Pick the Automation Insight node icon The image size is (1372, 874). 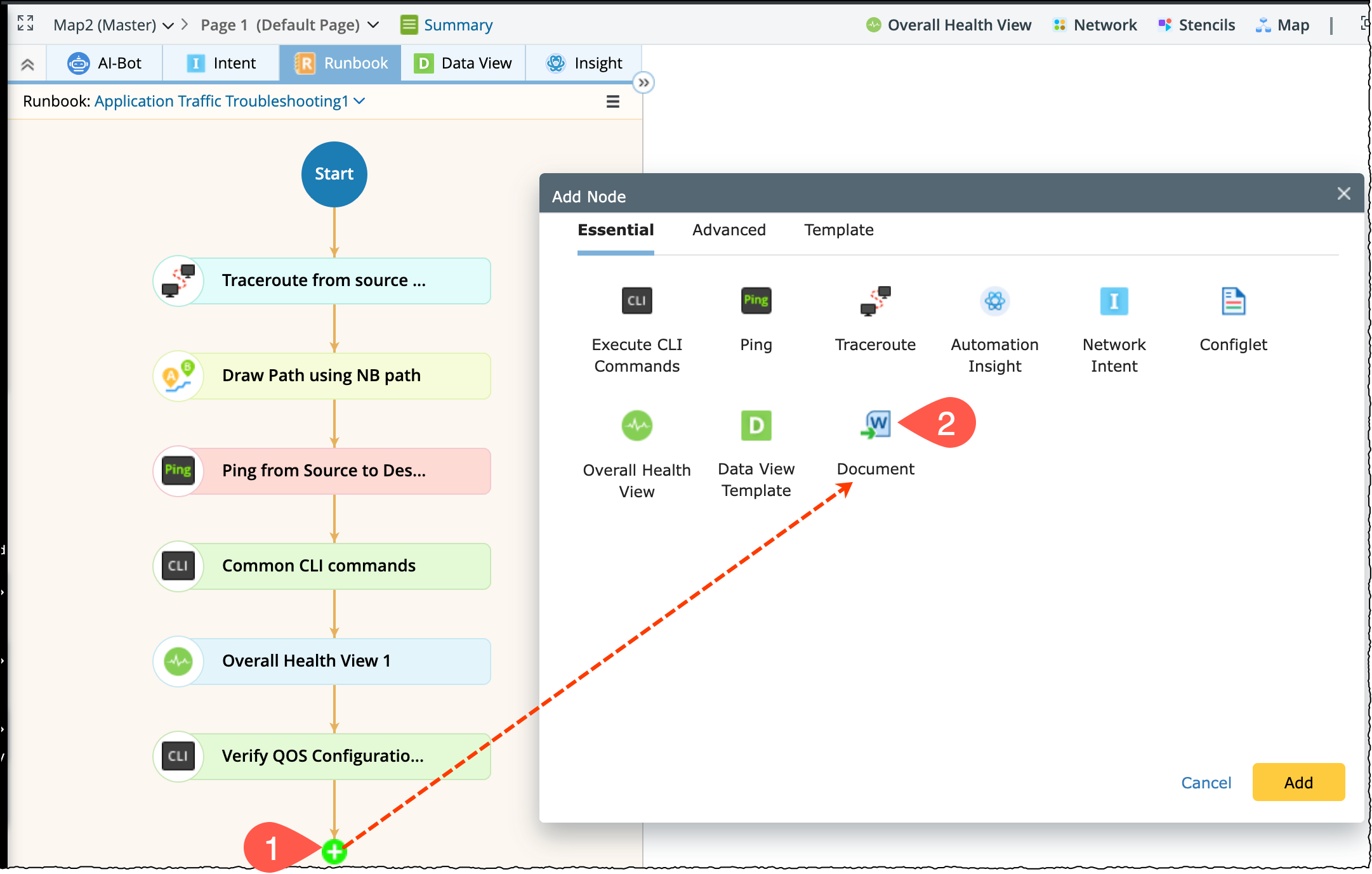pos(994,301)
